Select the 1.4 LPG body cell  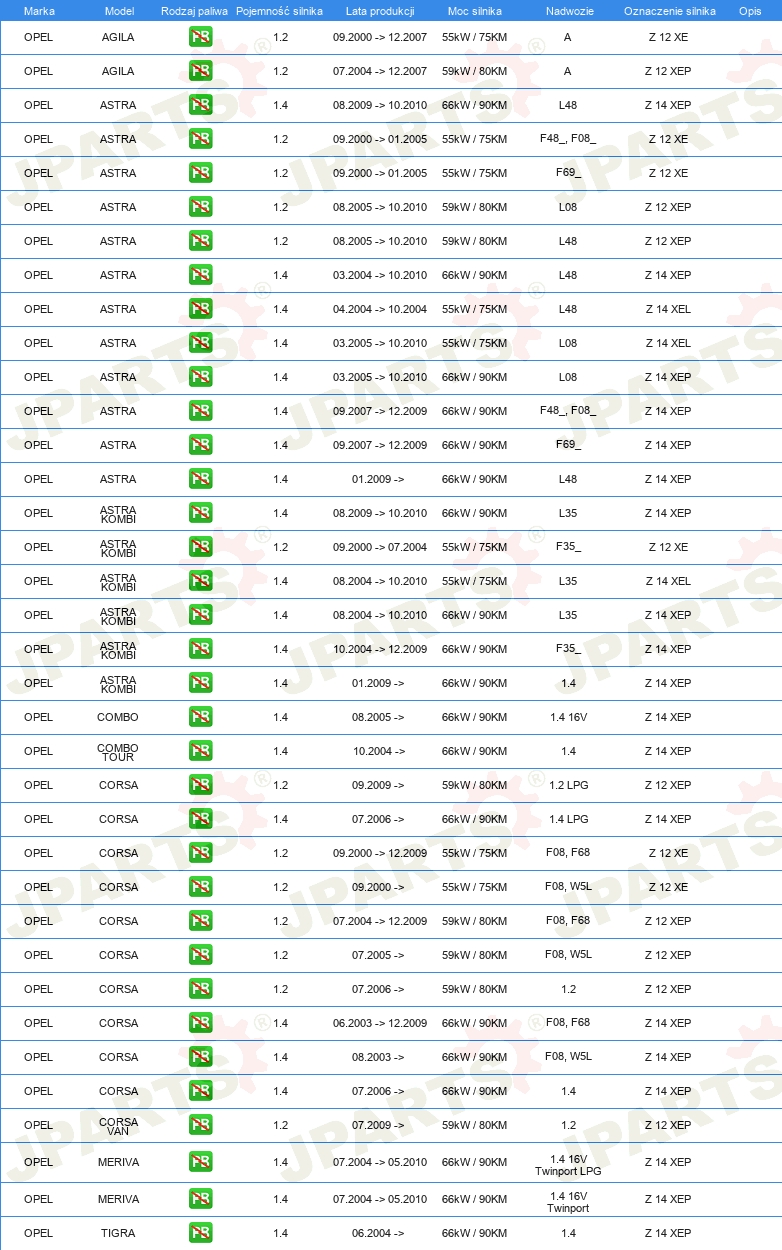(x=568, y=819)
